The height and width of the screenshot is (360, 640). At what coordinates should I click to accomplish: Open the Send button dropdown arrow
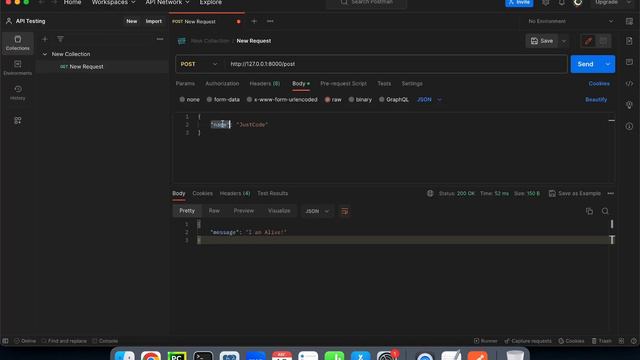(607, 64)
